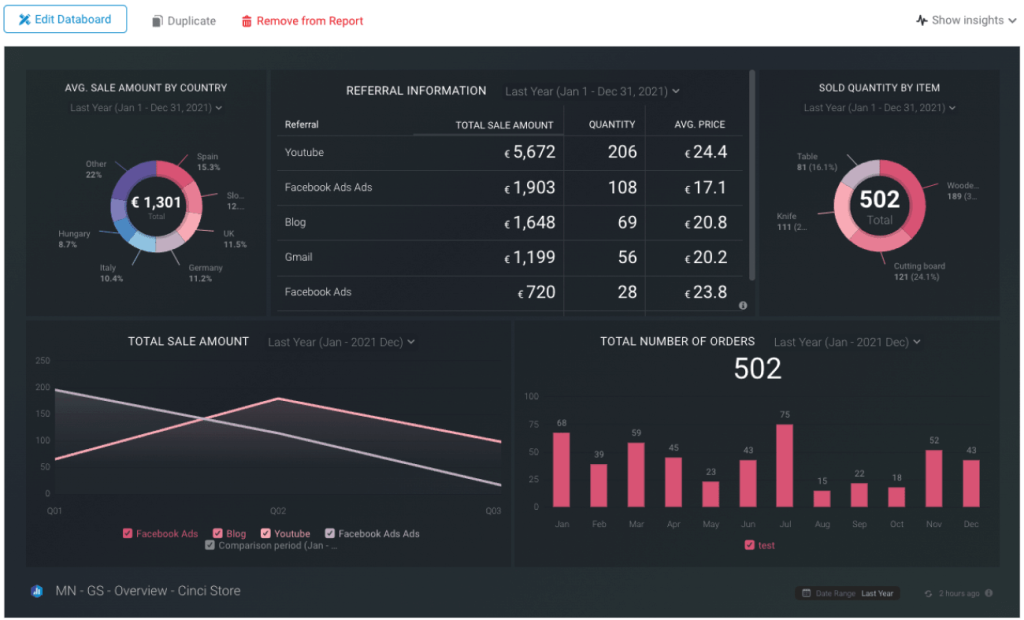Image resolution: width=1024 pixels, height=620 pixels.
Task: Click the Edit Databoard button
Action: click(65, 20)
